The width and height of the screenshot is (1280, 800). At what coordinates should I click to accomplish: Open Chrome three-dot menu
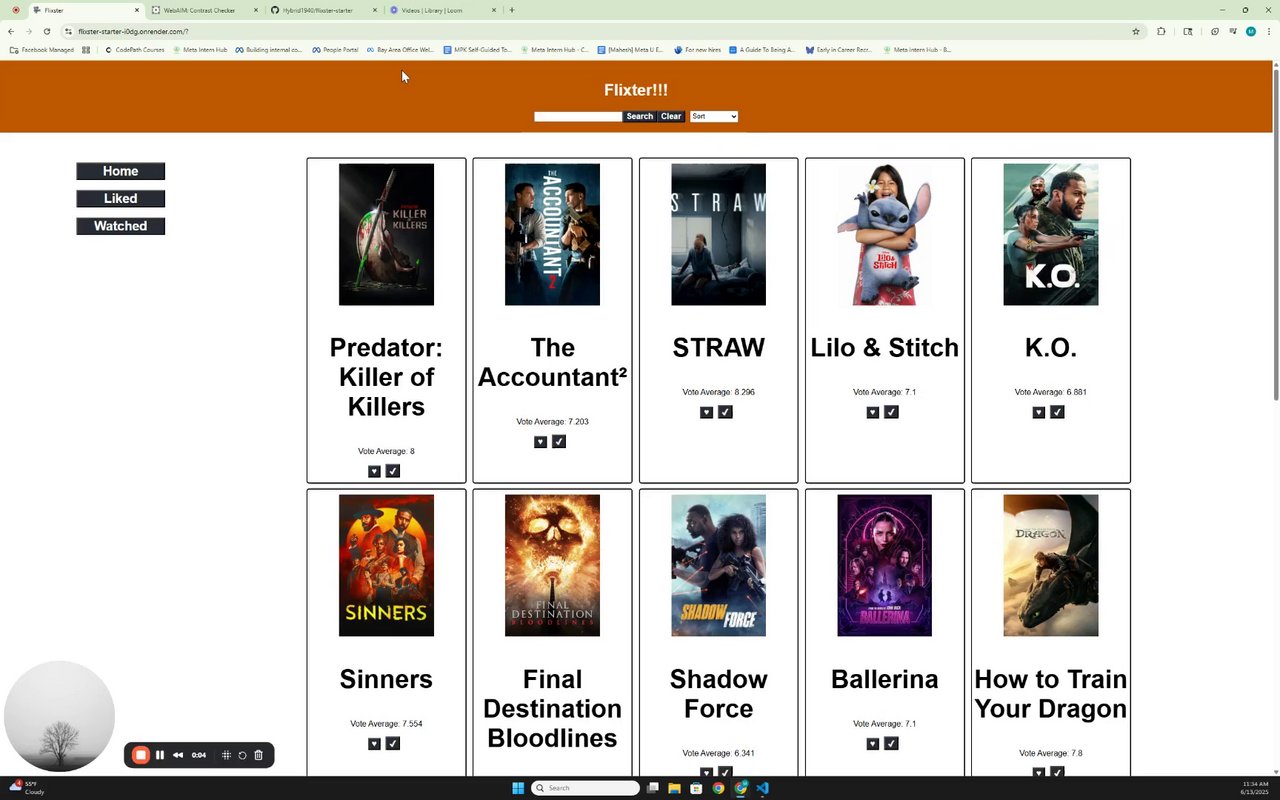(x=1268, y=31)
